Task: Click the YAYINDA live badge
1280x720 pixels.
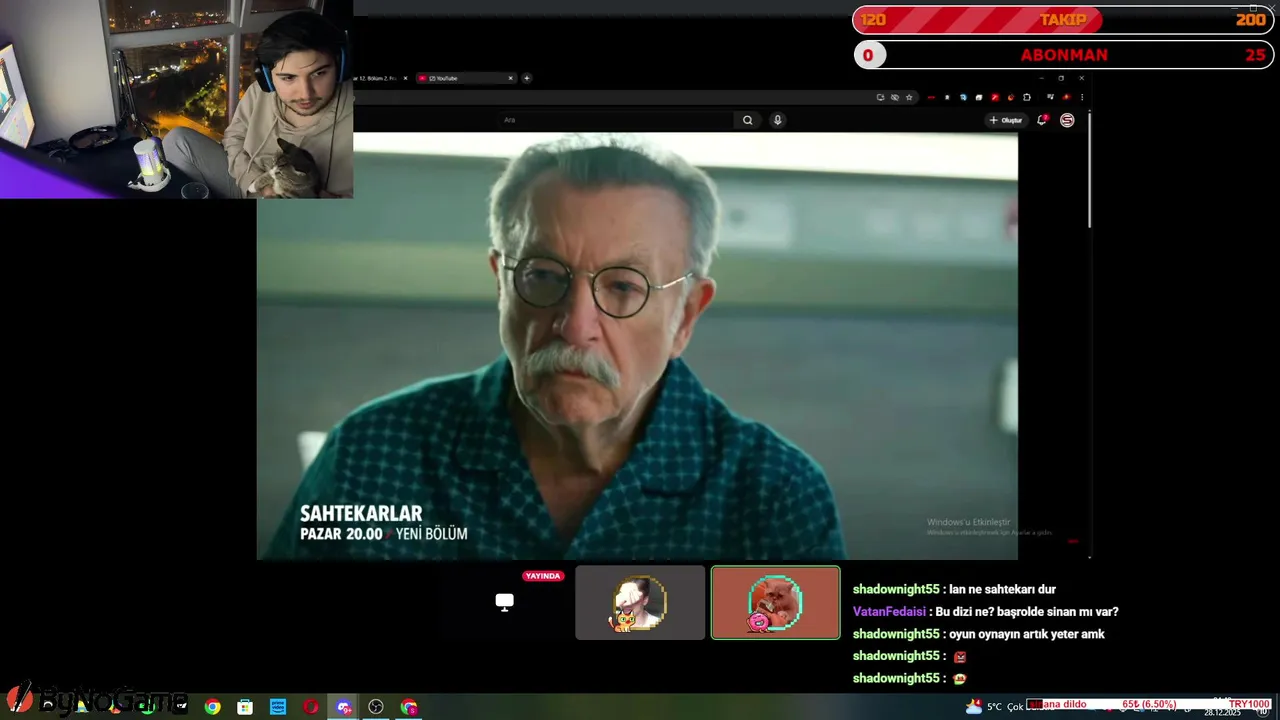Action: pos(543,576)
